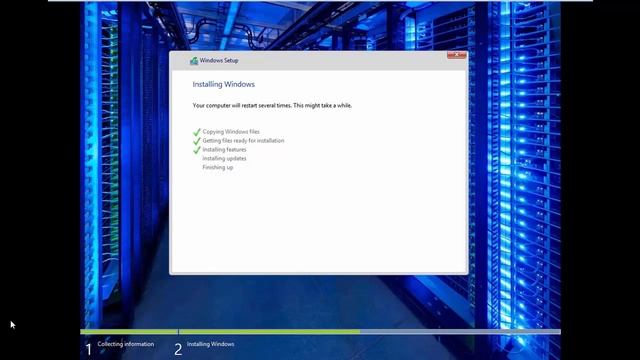This screenshot has width=640, height=360.
Task: Select the 'Finishing up' step text
Action: pos(218,167)
